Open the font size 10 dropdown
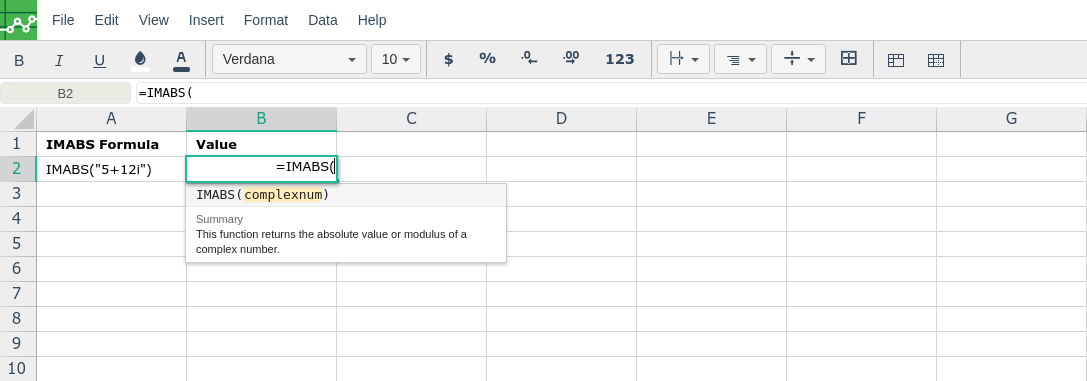Image resolution: width=1087 pixels, height=381 pixels. (x=396, y=59)
